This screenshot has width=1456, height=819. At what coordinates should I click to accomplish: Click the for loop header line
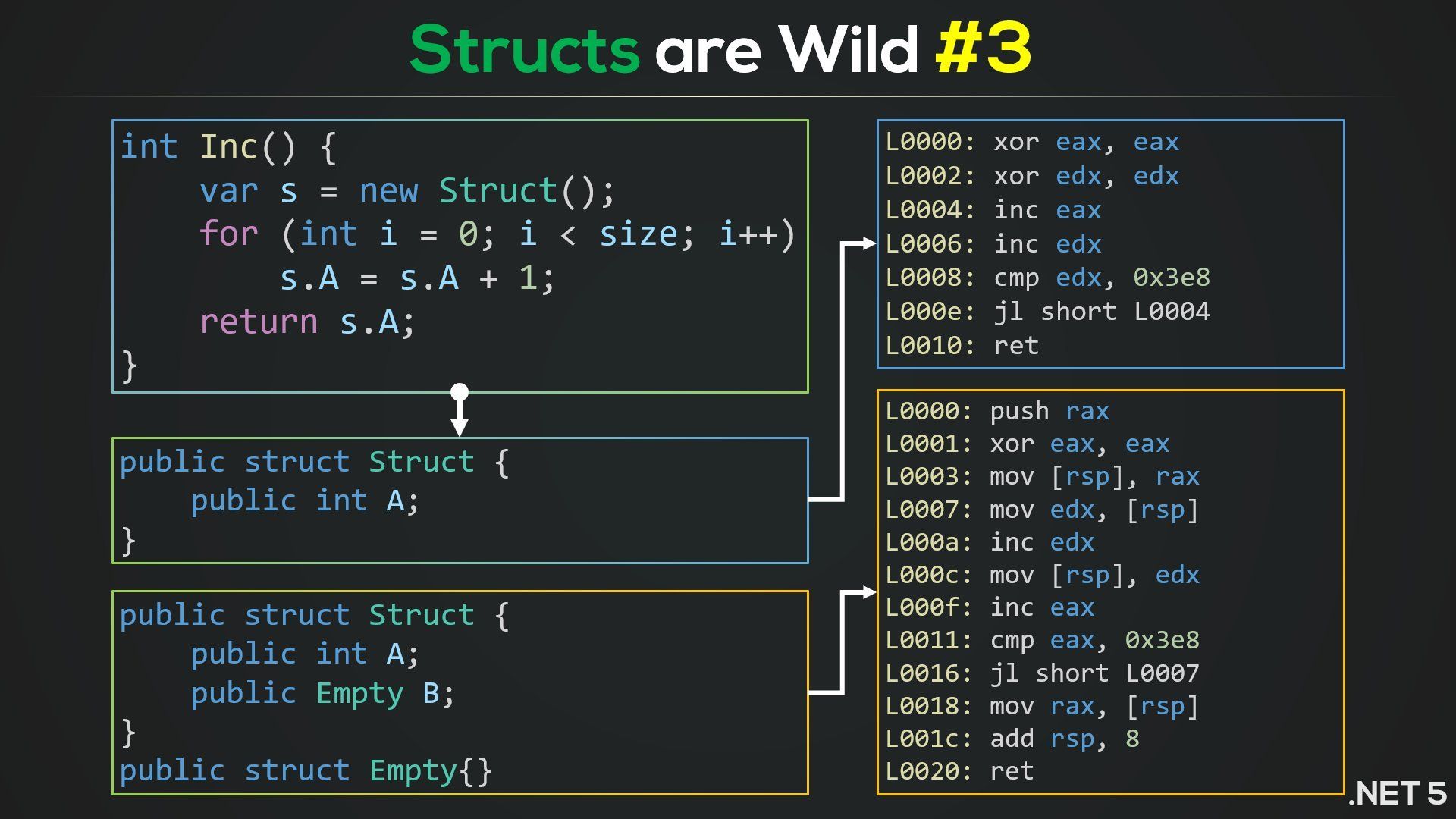(497, 234)
